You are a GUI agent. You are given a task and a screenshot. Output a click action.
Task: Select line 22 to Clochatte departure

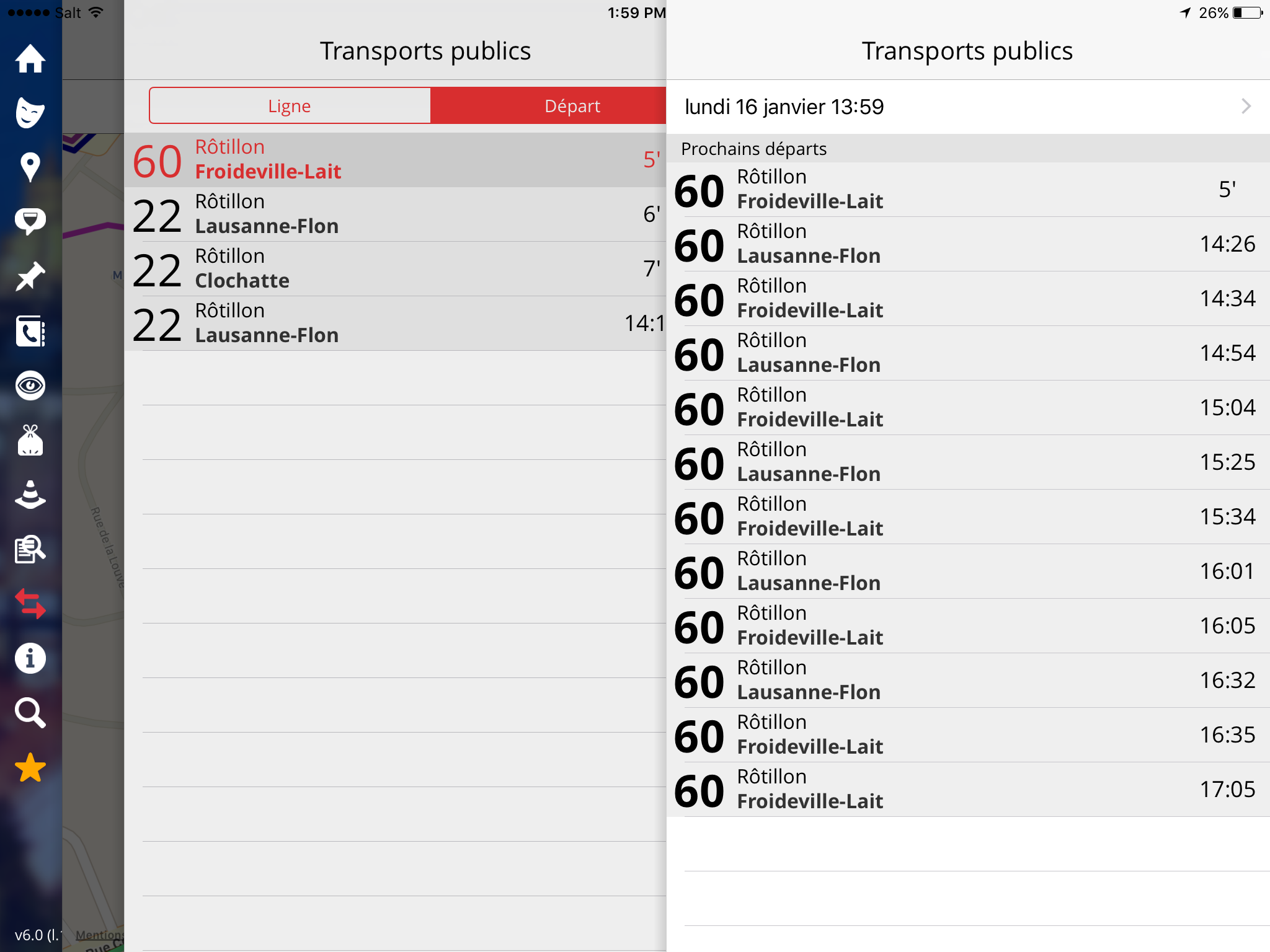pos(396,269)
